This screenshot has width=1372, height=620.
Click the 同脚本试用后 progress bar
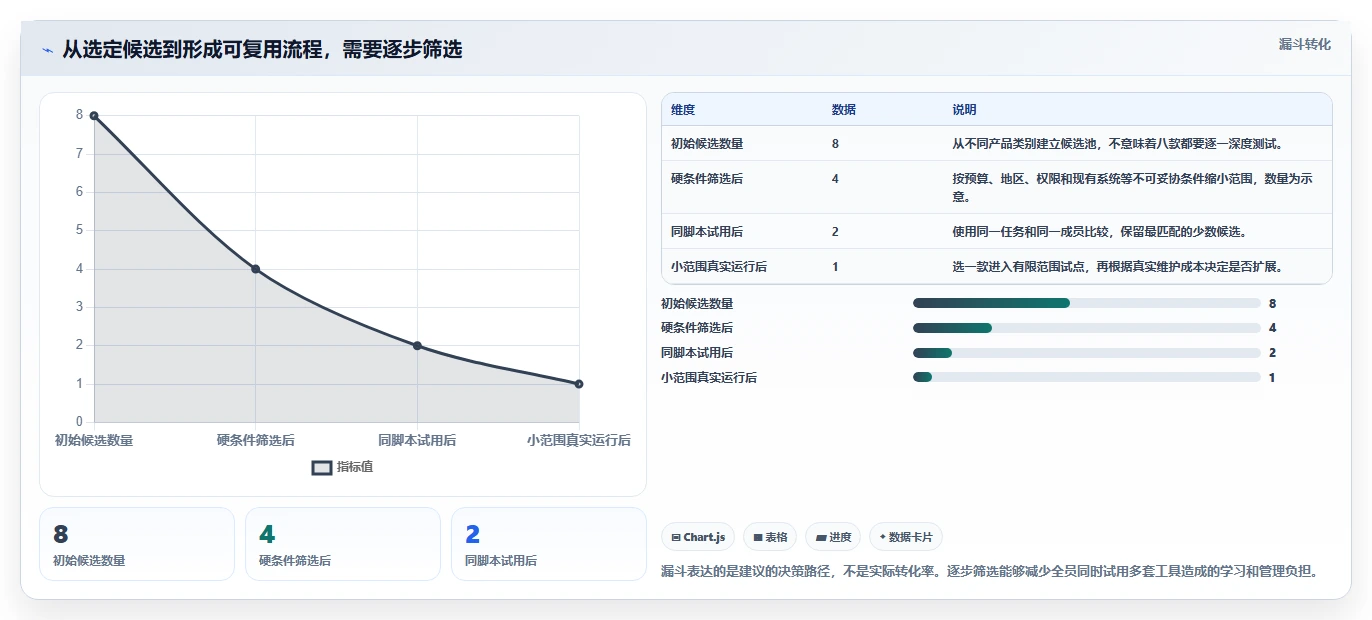pyautogui.click(x=1087, y=353)
